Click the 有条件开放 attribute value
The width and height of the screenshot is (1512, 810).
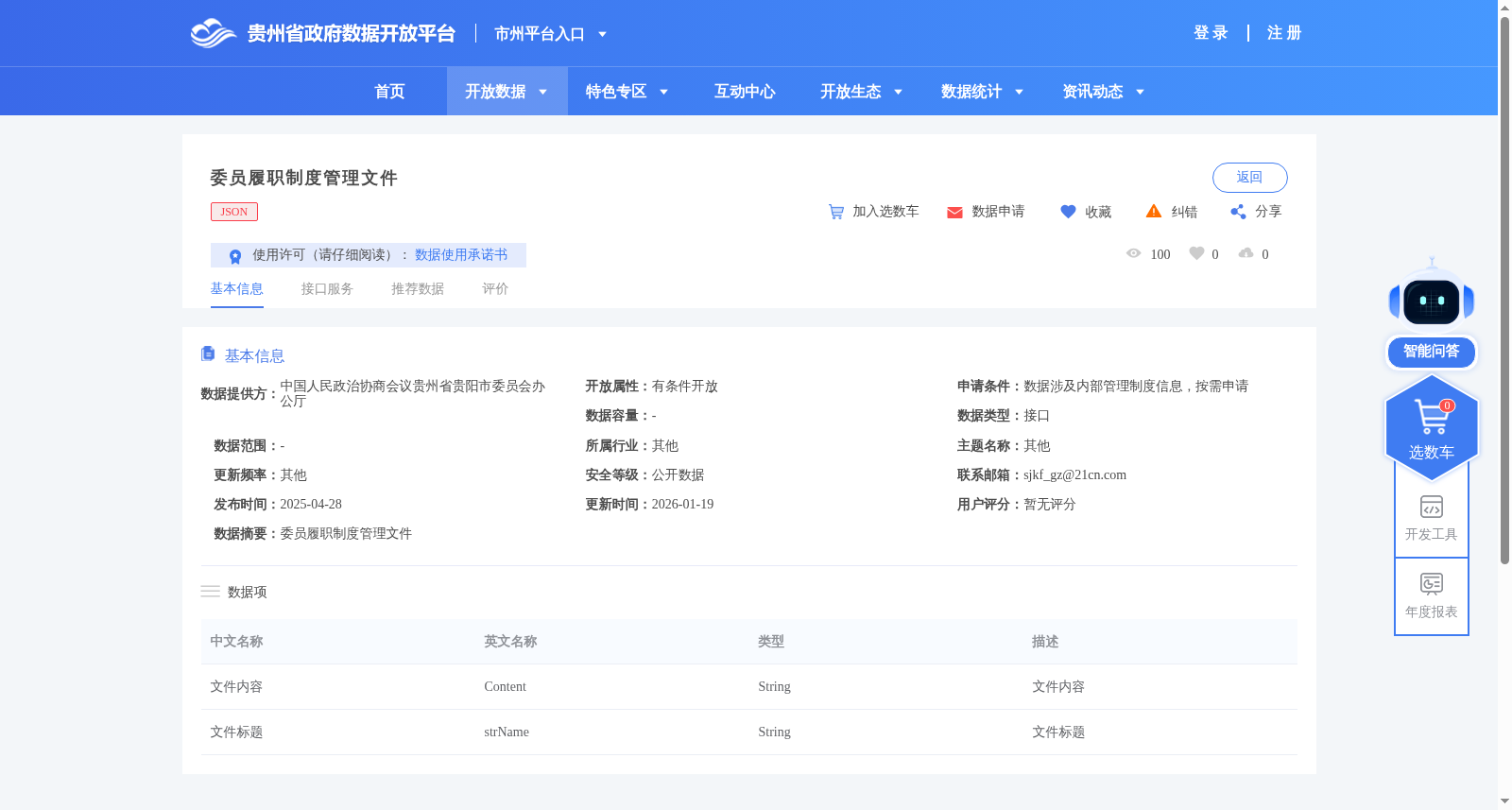(685, 387)
